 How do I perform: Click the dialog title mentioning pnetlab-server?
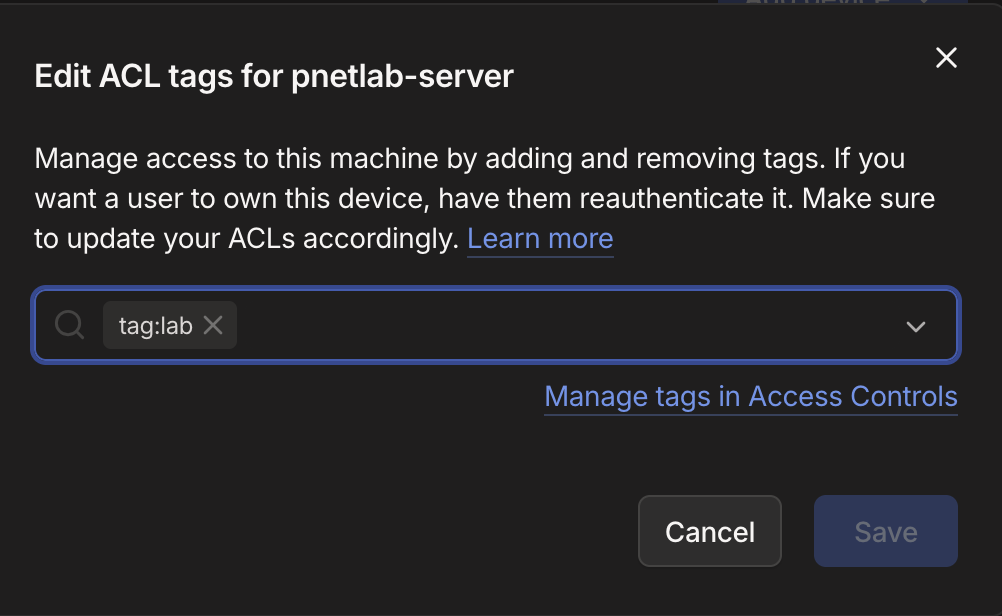tap(274, 76)
